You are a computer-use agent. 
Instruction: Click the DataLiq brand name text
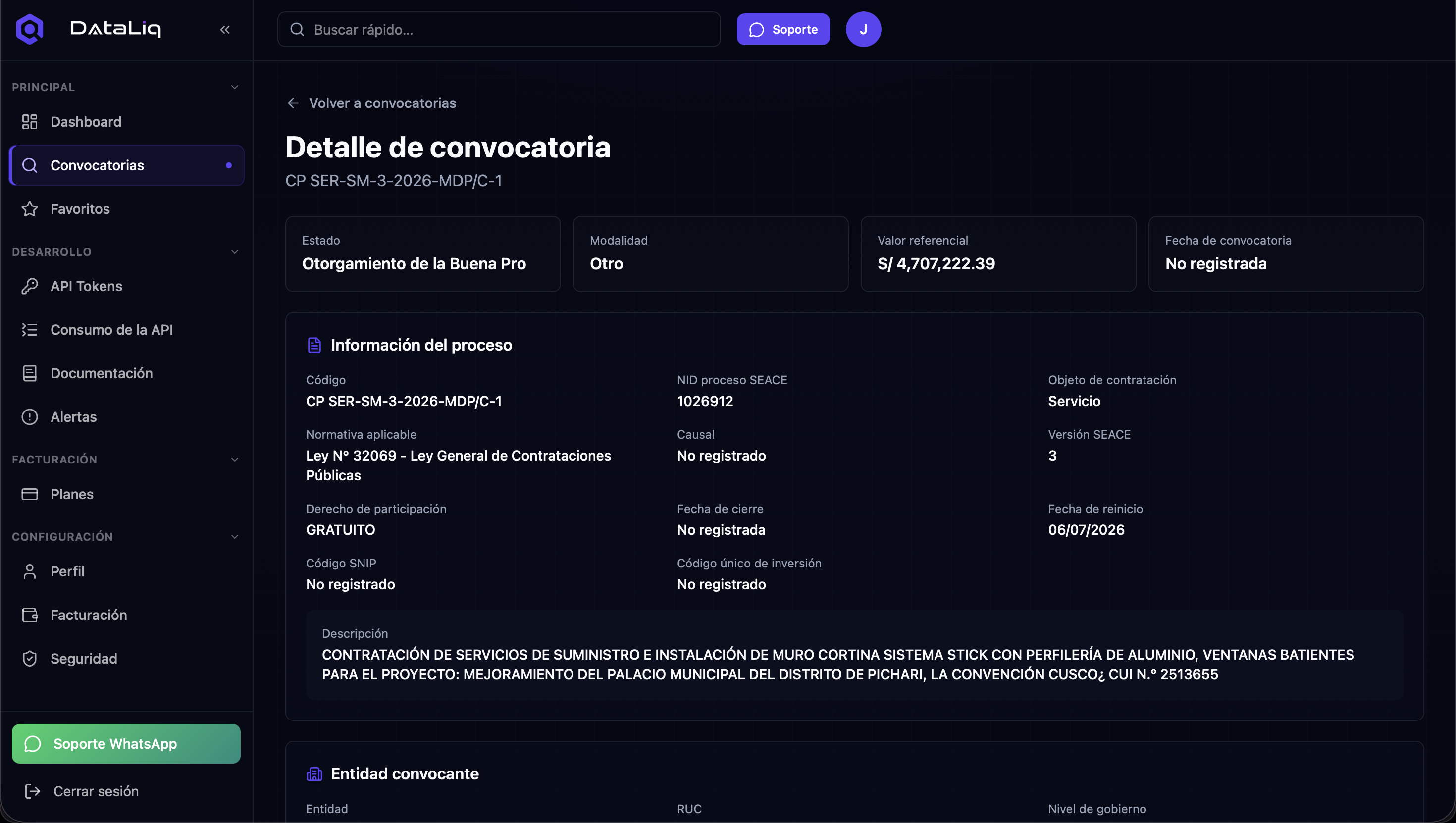coord(115,29)
